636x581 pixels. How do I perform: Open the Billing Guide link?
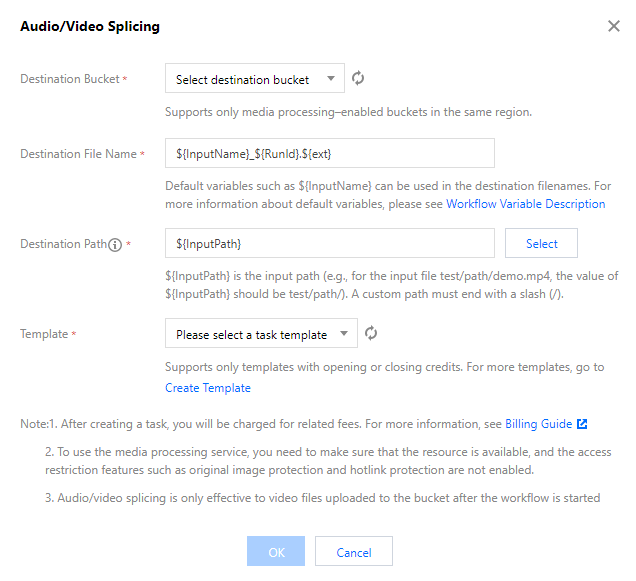[x=538, y=424]
